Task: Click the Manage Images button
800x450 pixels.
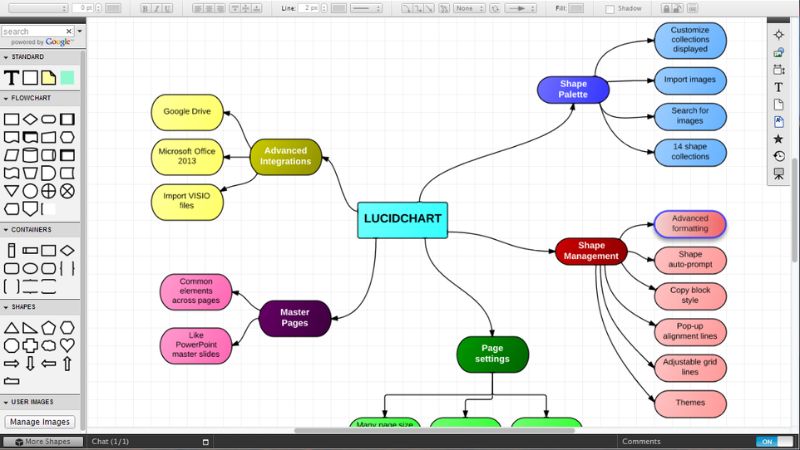Action: click(40, 422)
